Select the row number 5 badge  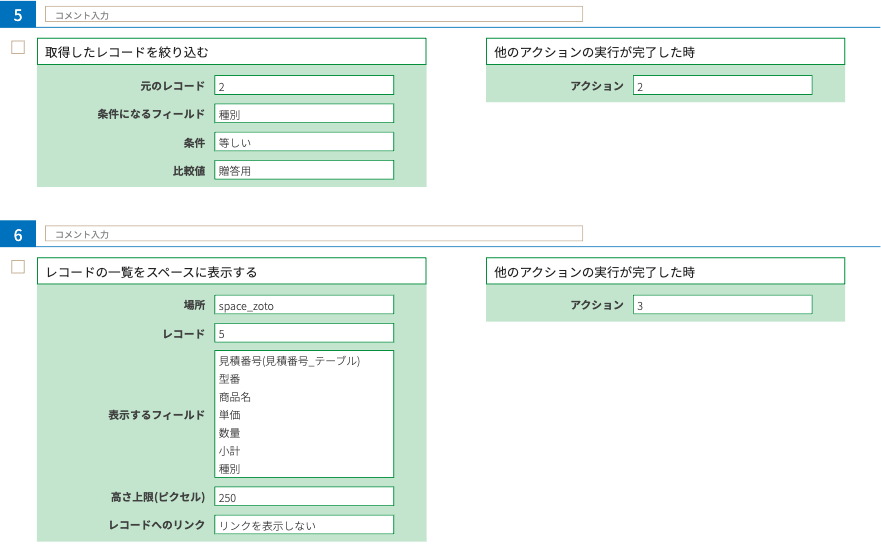click(17, 14)
